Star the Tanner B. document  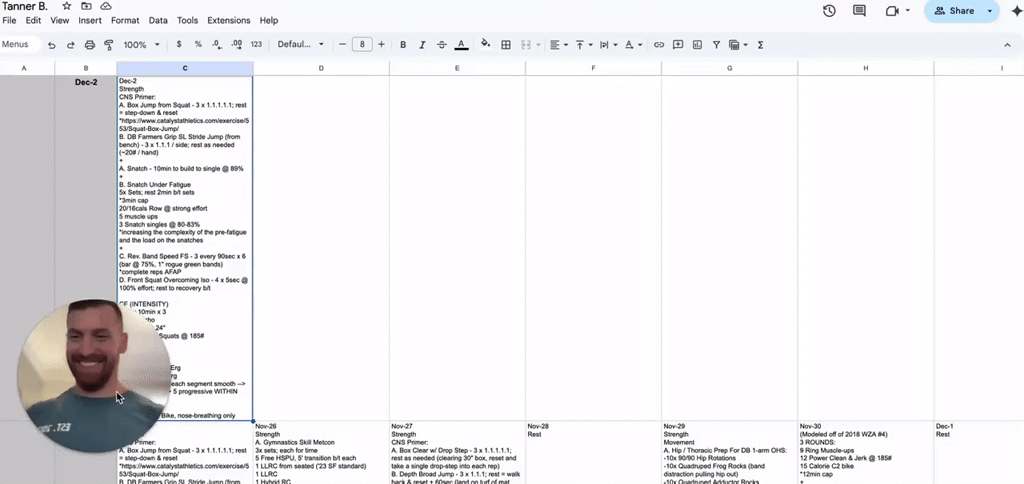67,6
